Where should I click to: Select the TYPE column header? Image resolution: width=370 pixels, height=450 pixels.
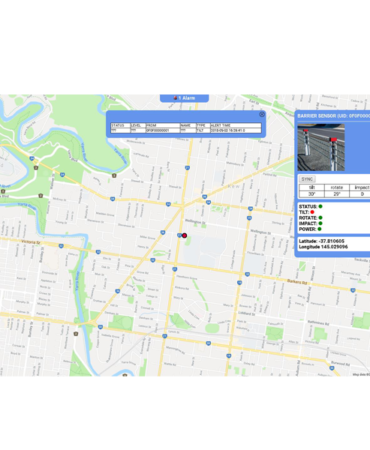point(203,125)
